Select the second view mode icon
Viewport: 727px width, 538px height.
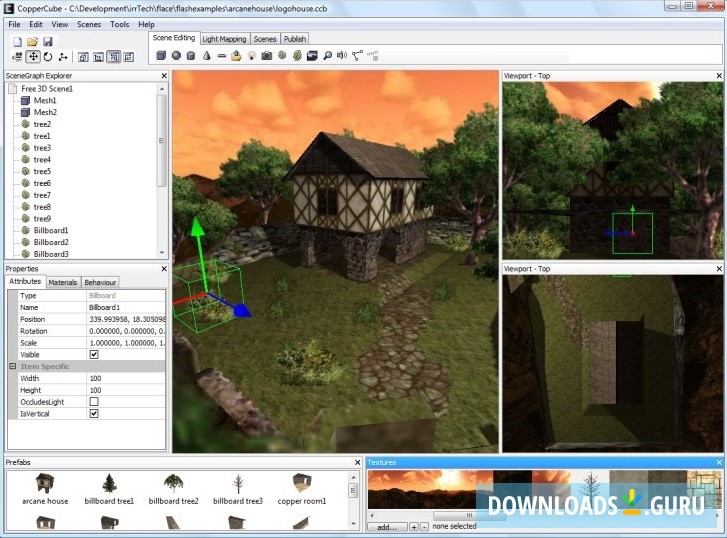[98, 57]
